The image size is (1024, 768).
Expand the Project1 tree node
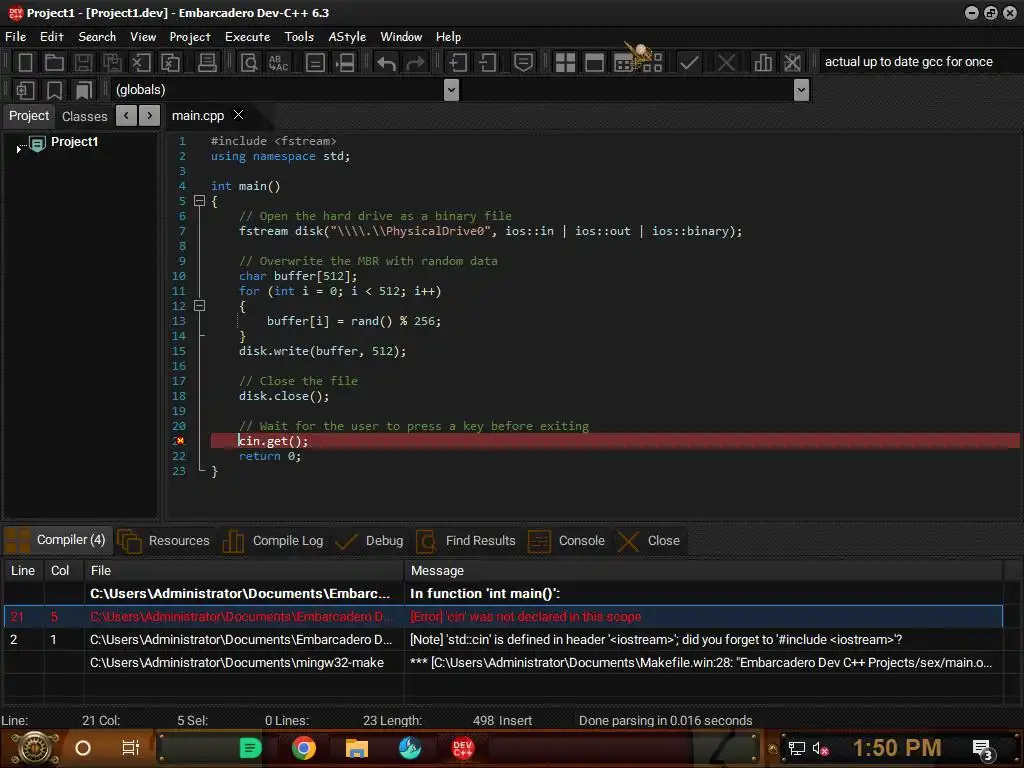point(18,150)
